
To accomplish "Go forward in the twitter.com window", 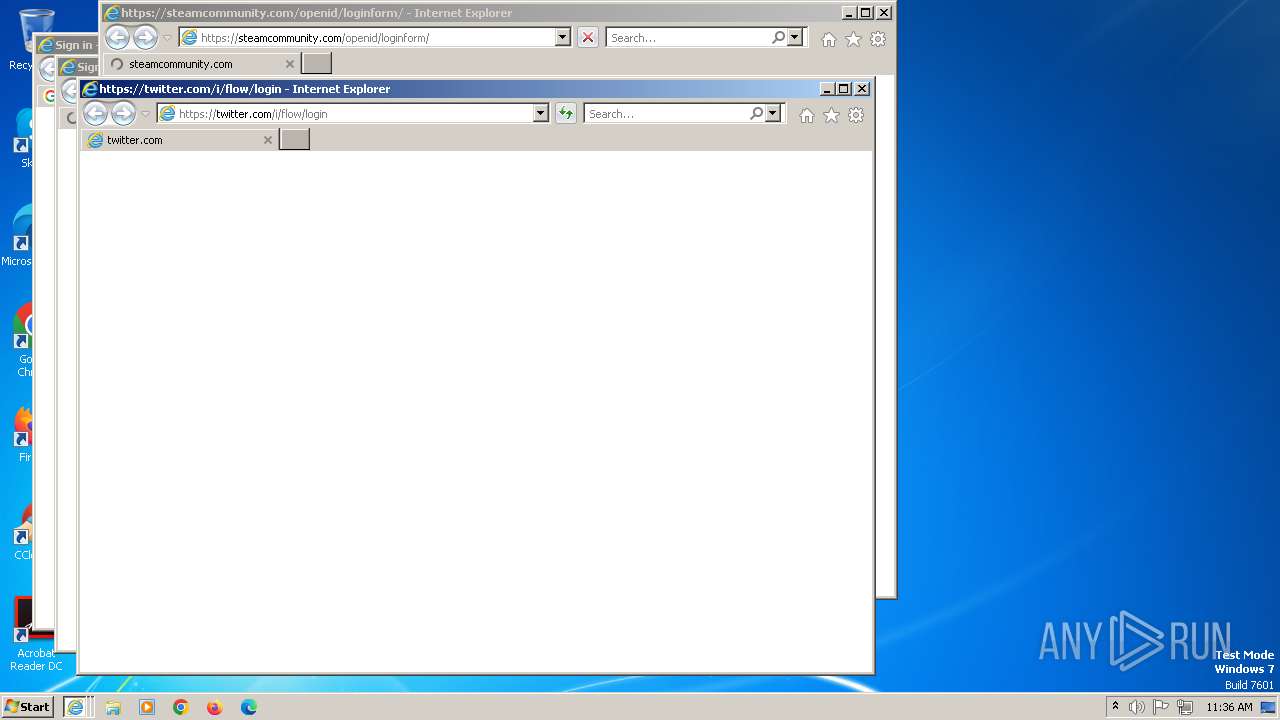I will [123, 114].
